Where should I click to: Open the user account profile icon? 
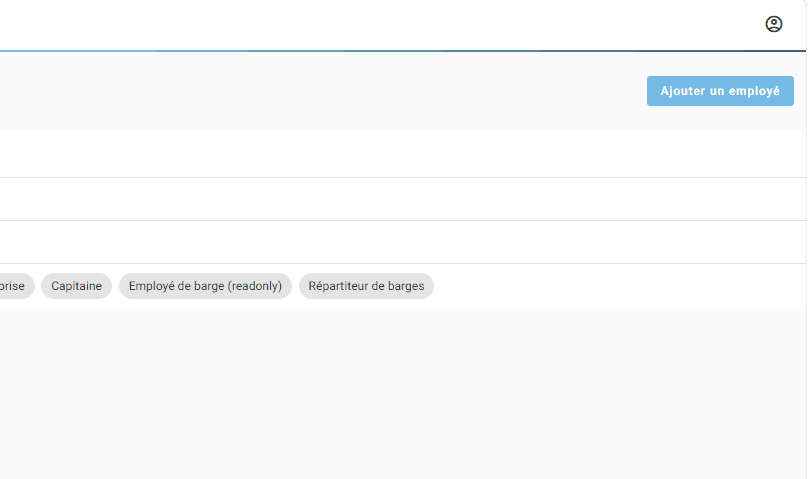click(x=773, y=24)
